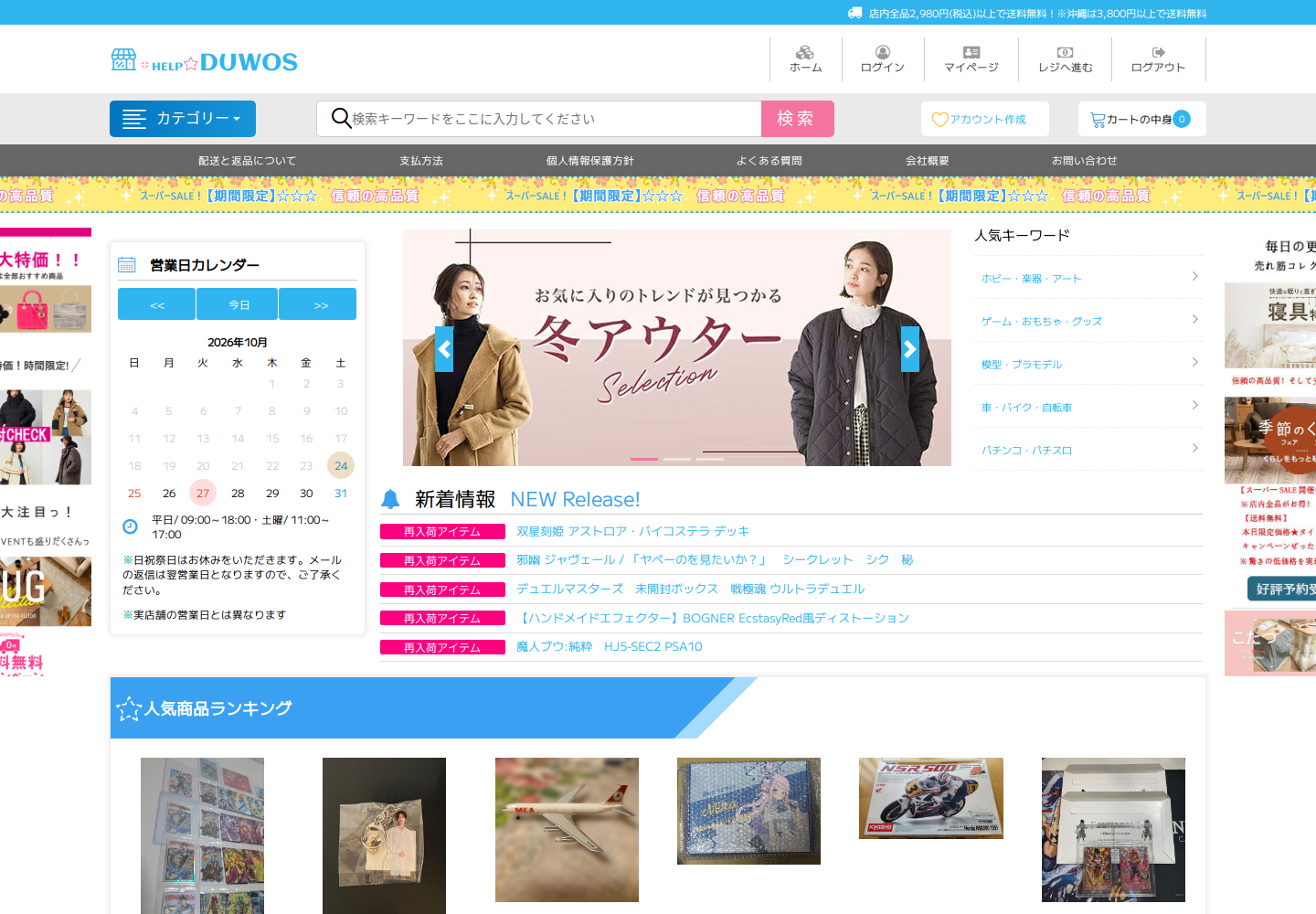The width and height of the screenshot is (1316, 914).
Task: Select day 27 in the calendar
Action: click(x=203, y=493)
